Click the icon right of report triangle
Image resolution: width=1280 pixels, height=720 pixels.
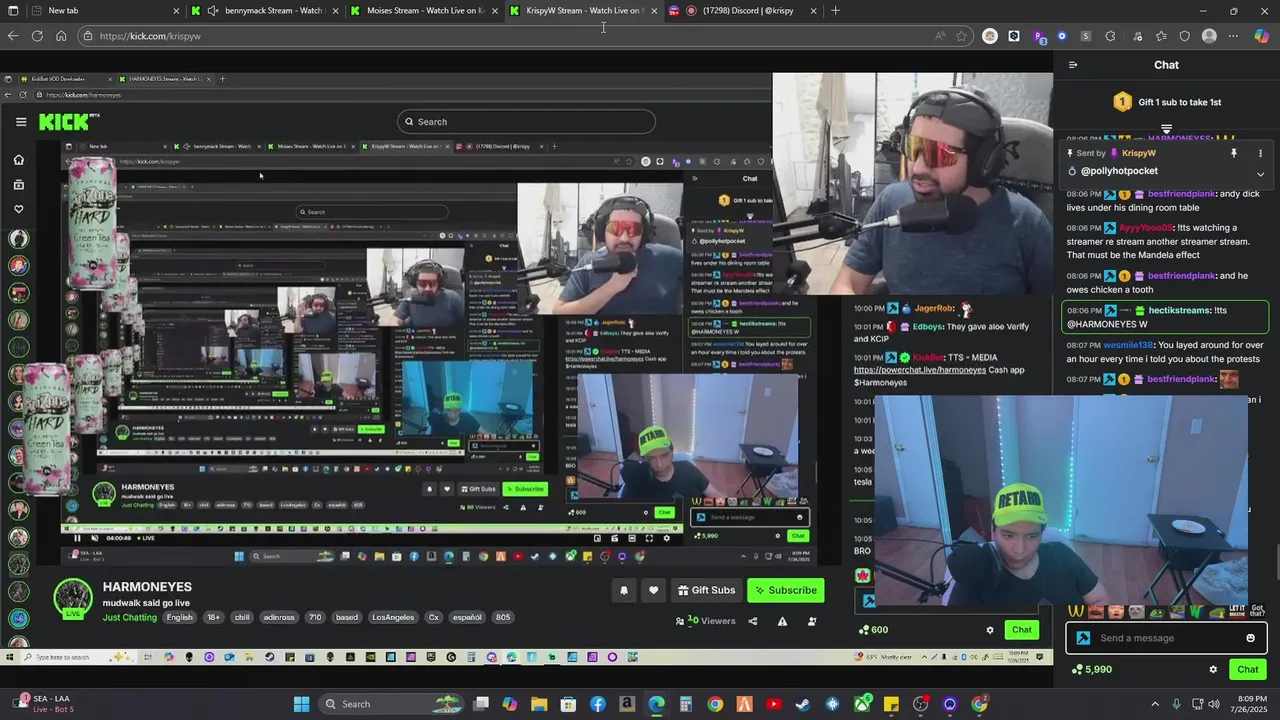(811, 621)
